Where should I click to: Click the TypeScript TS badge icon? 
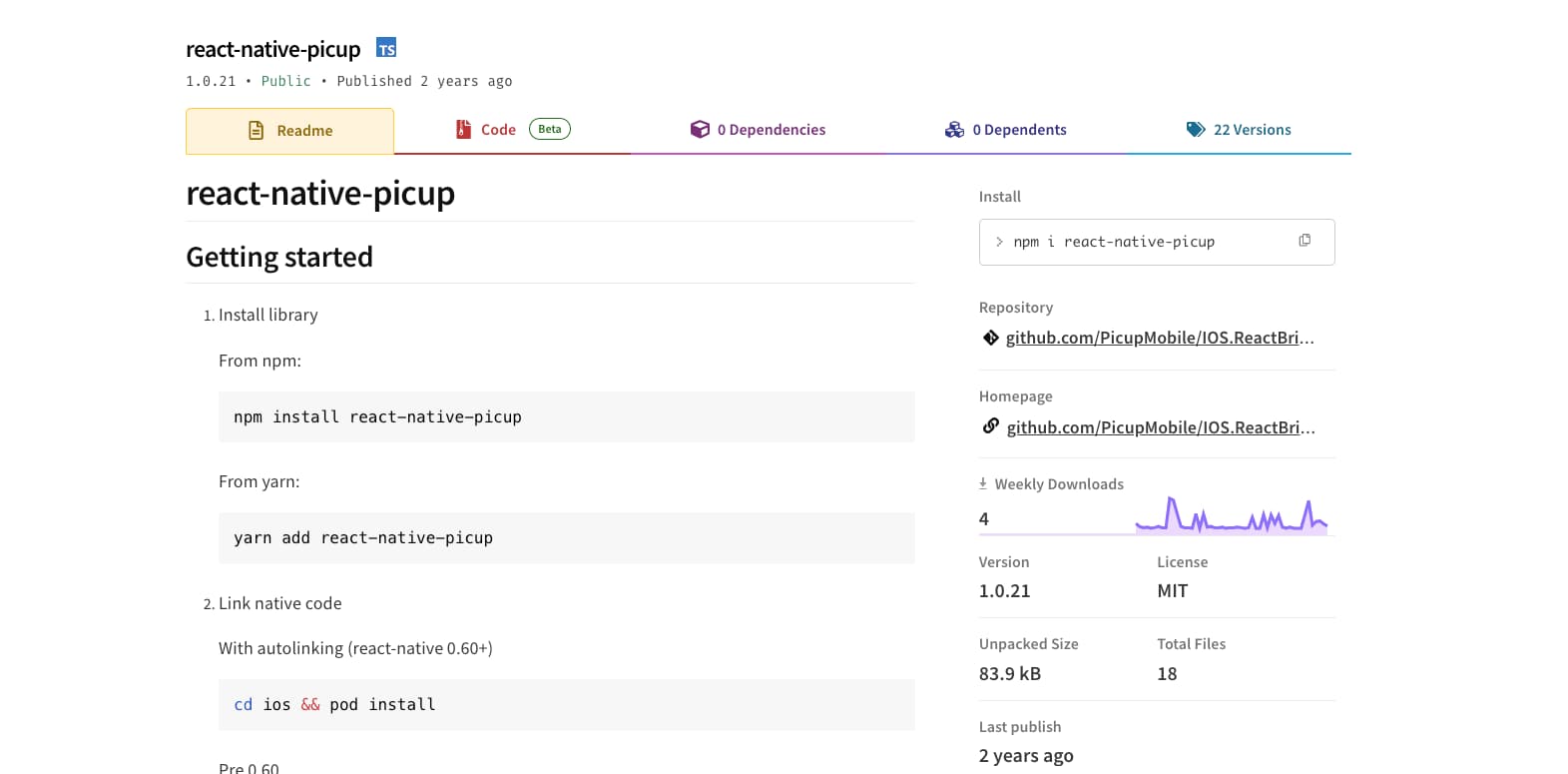pyautogui.click(x=386, y=48)
